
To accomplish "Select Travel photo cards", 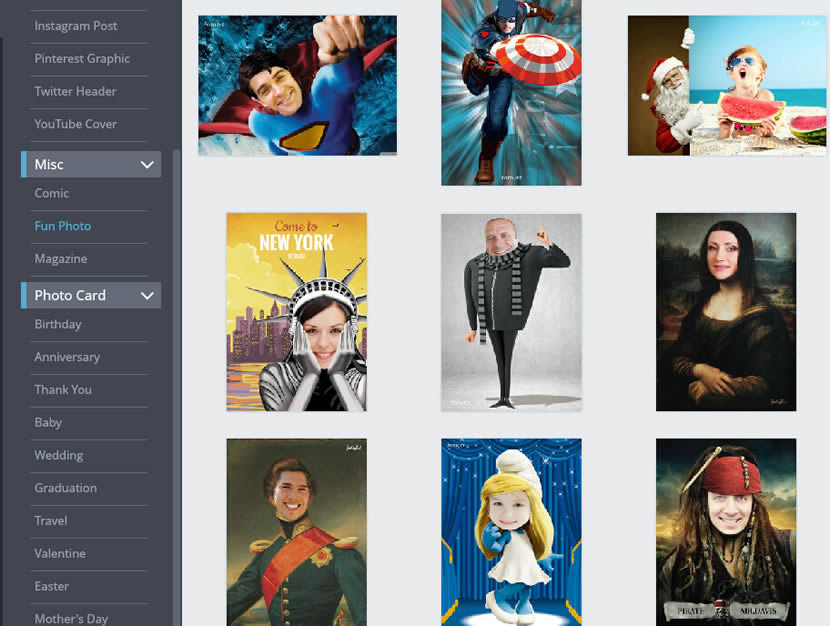I will tap(51, 521).
